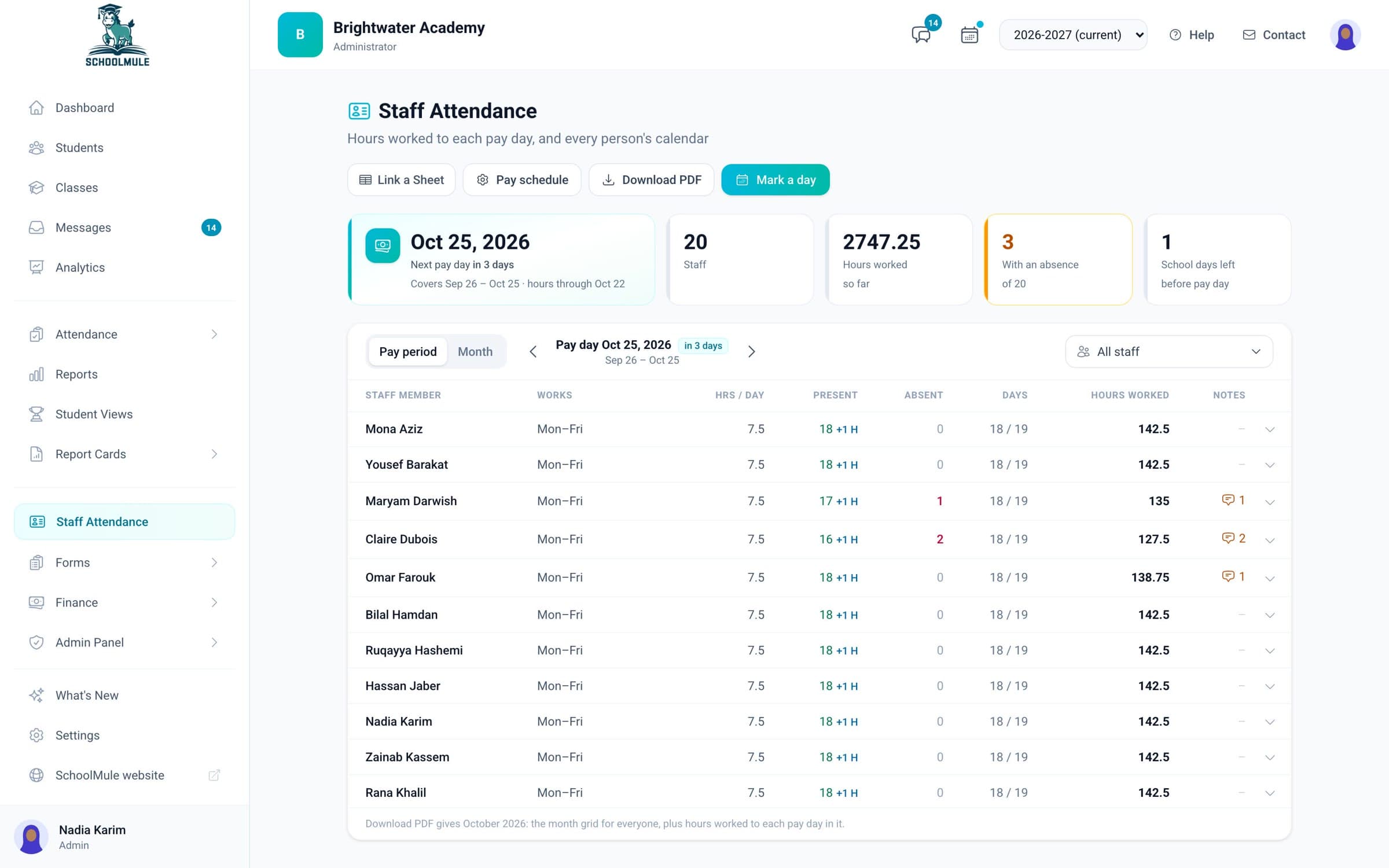Screen dimensions: 1389x868
Task: Expand Yousef Barakat's row details
Action: [x=1270, y=465]
